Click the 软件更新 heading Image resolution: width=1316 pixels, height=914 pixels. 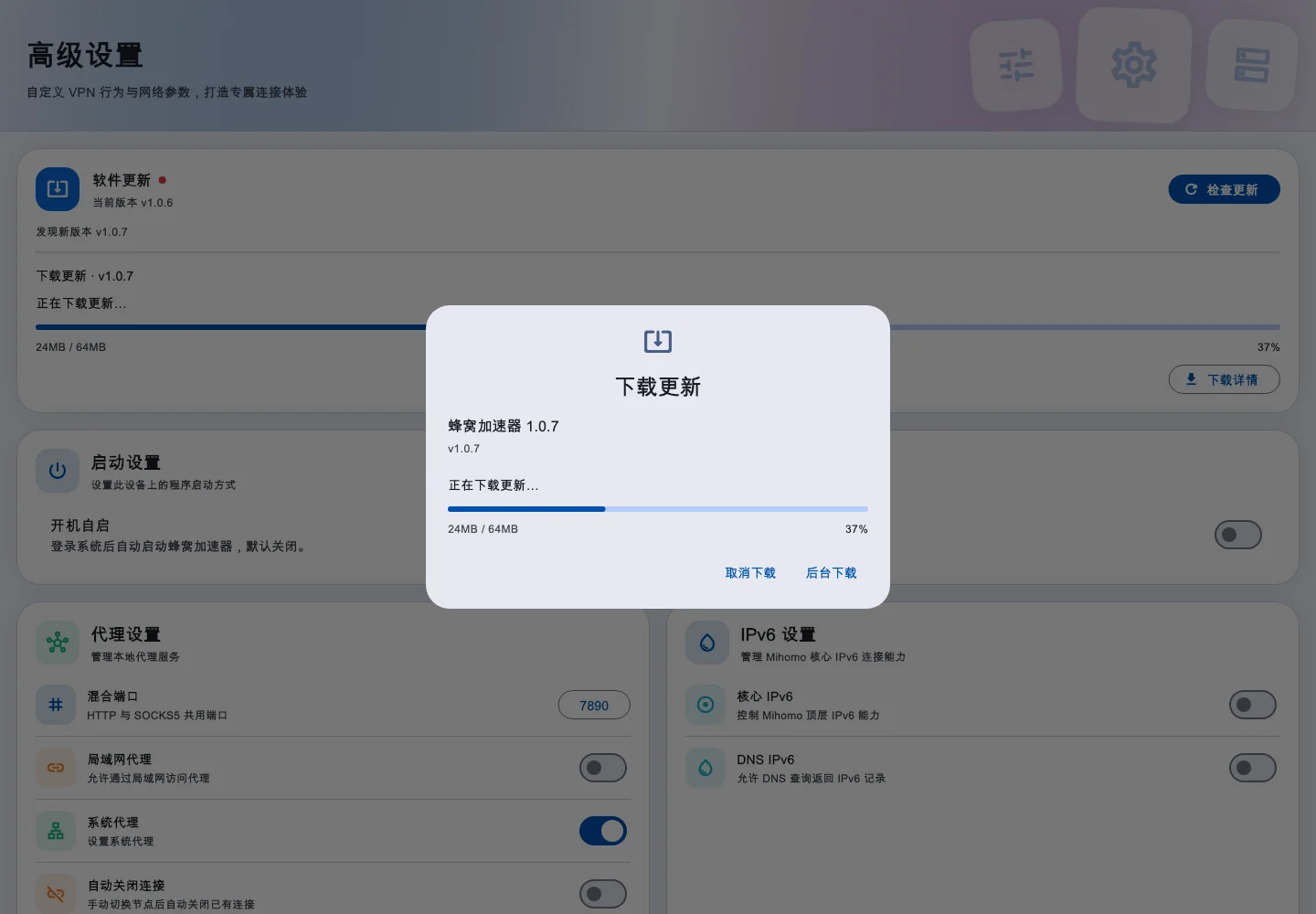[x=122, y=180]
